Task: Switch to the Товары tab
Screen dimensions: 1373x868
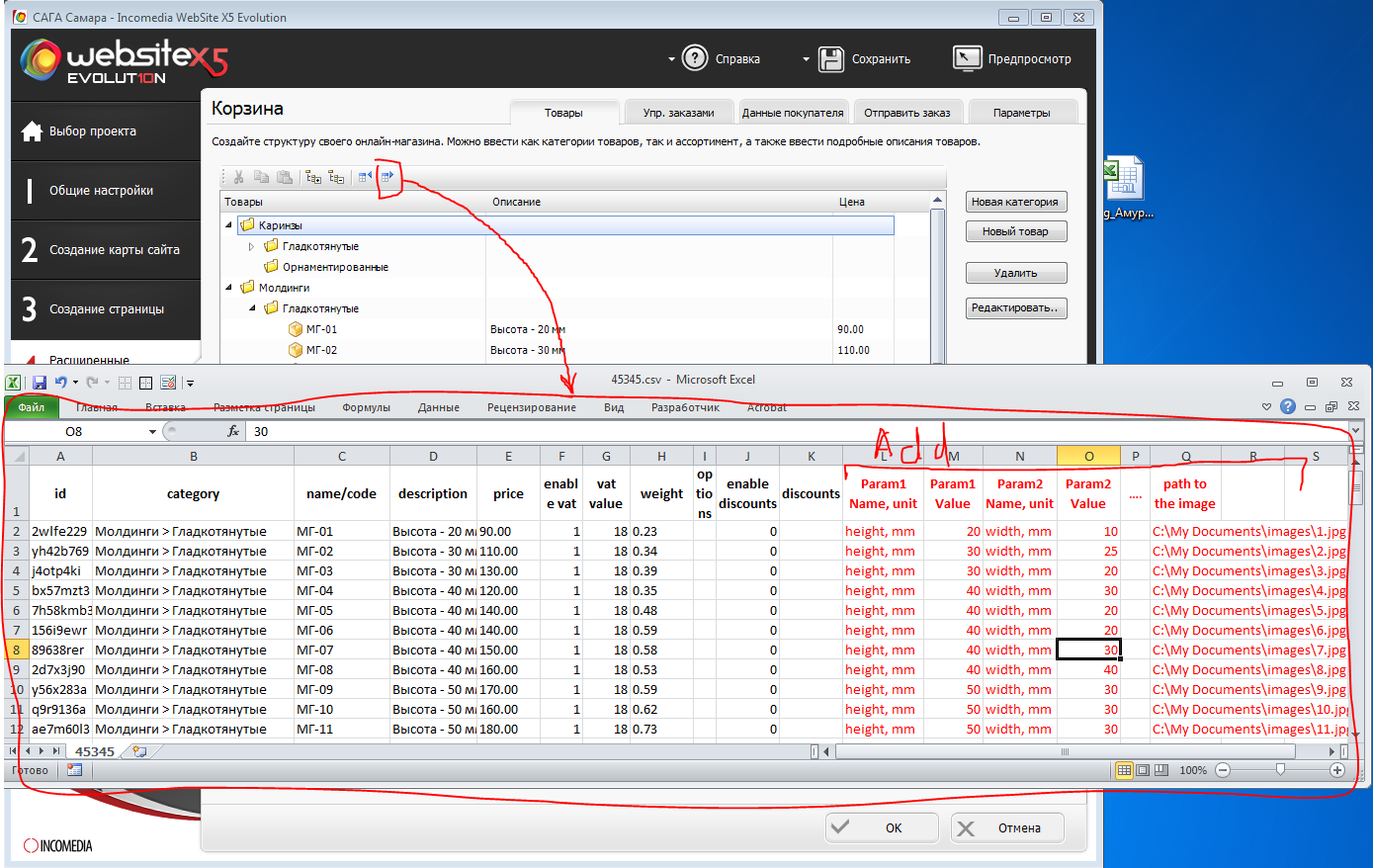Action: click(563, 112)
